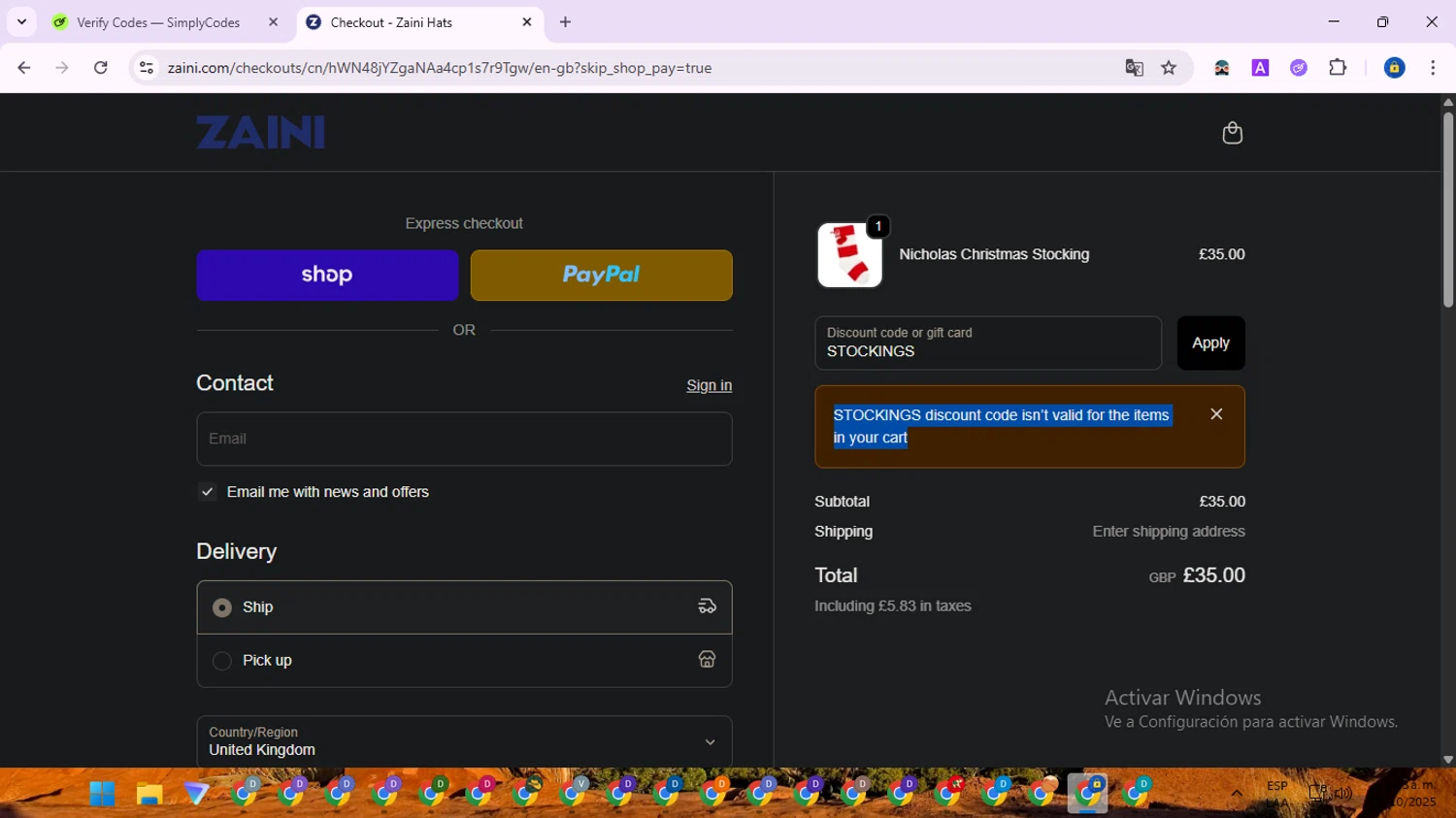The width and height of the screenshot is (1456, 818).
Task: Apply the STOCKINGS discount code
Action: click(x=1210, y=343)
